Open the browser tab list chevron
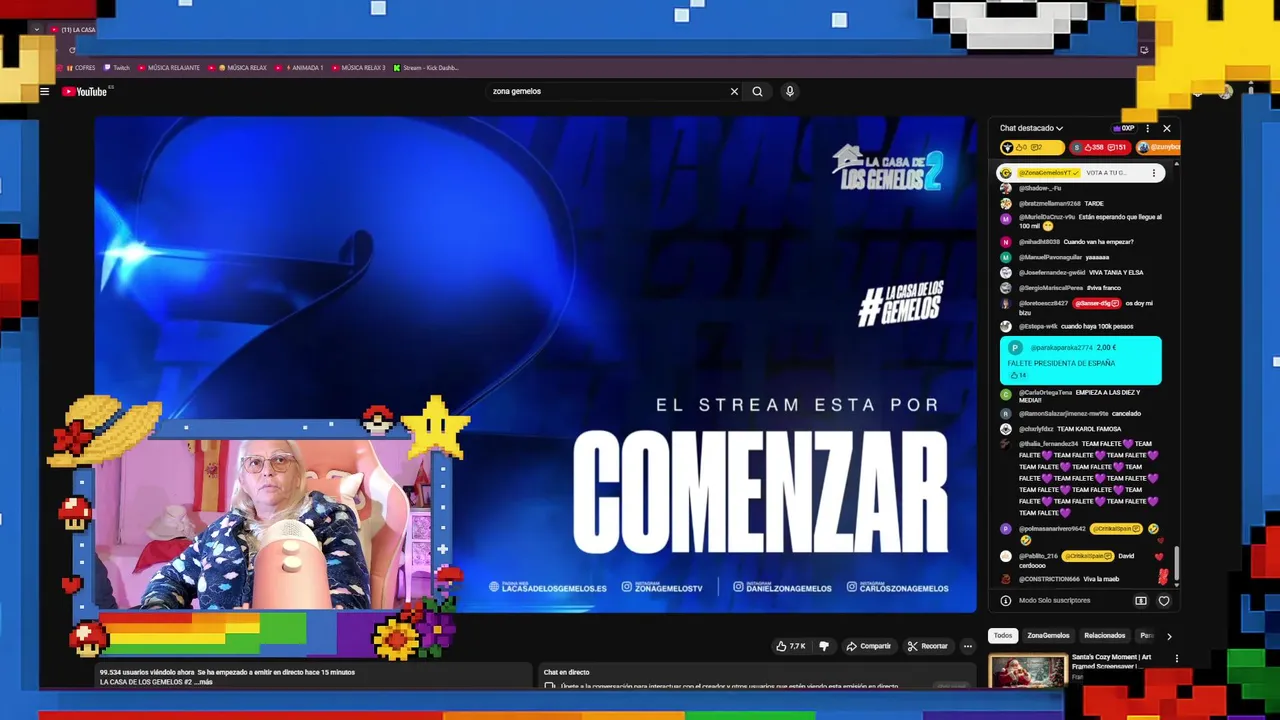Screen dimensions: 1280x720 (x=37, y=29)
